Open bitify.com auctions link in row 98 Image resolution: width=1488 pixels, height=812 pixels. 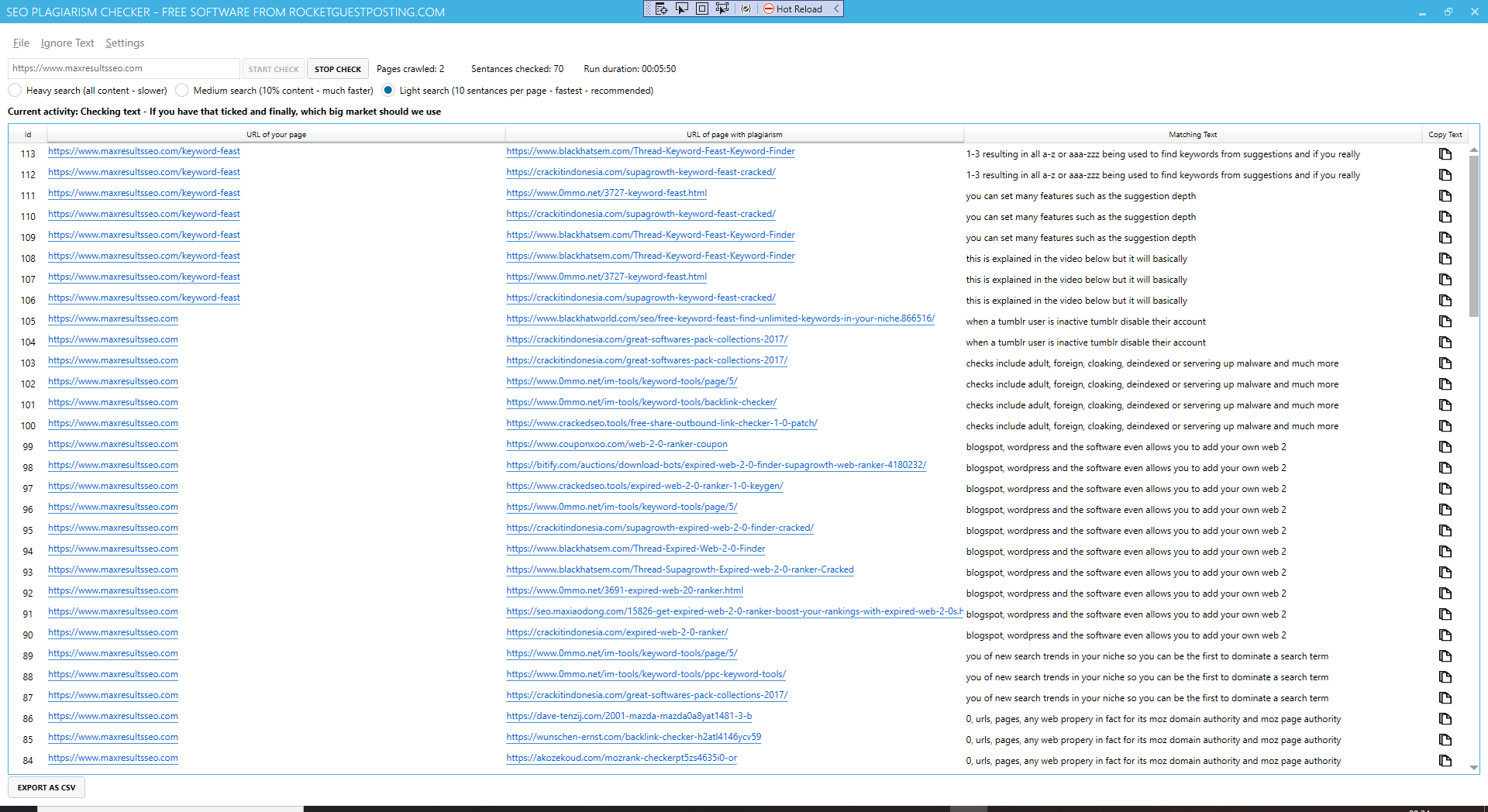pos(716,466)
